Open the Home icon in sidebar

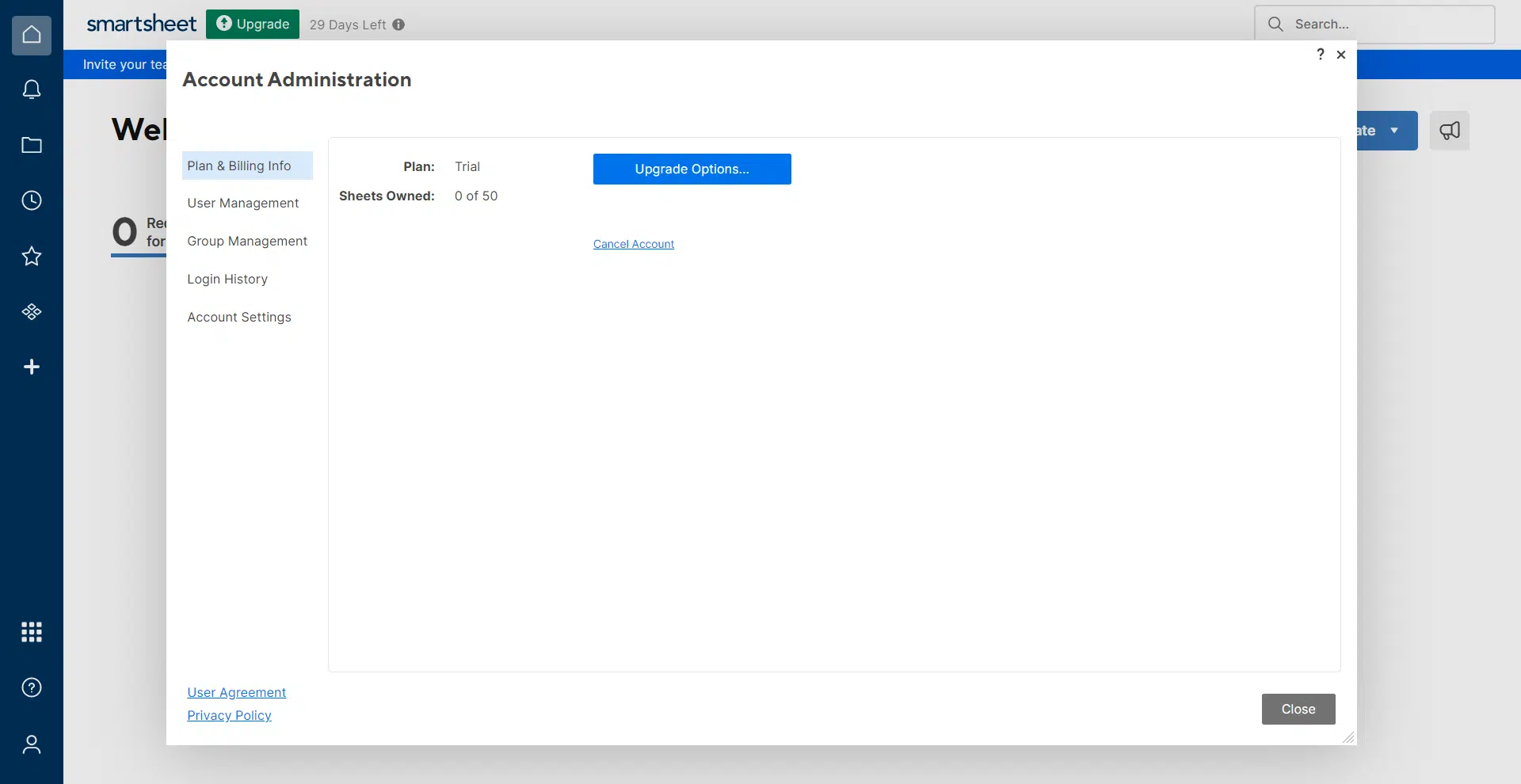(32, 35)
